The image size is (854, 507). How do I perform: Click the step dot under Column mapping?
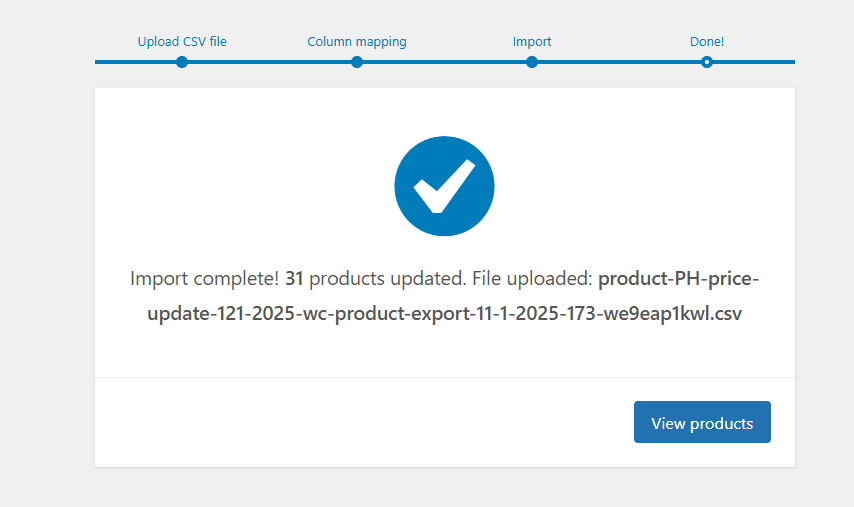pos(357,62)
